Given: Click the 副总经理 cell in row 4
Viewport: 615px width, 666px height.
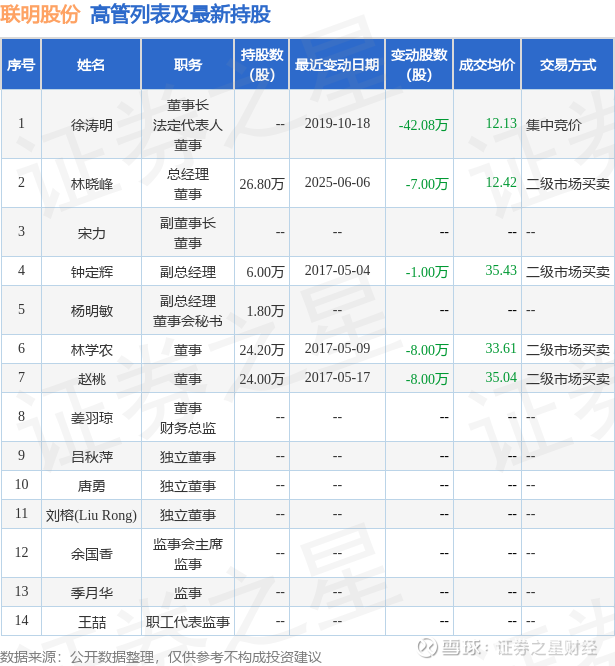Looking at the screenshot, I should (x=188, y=272).
